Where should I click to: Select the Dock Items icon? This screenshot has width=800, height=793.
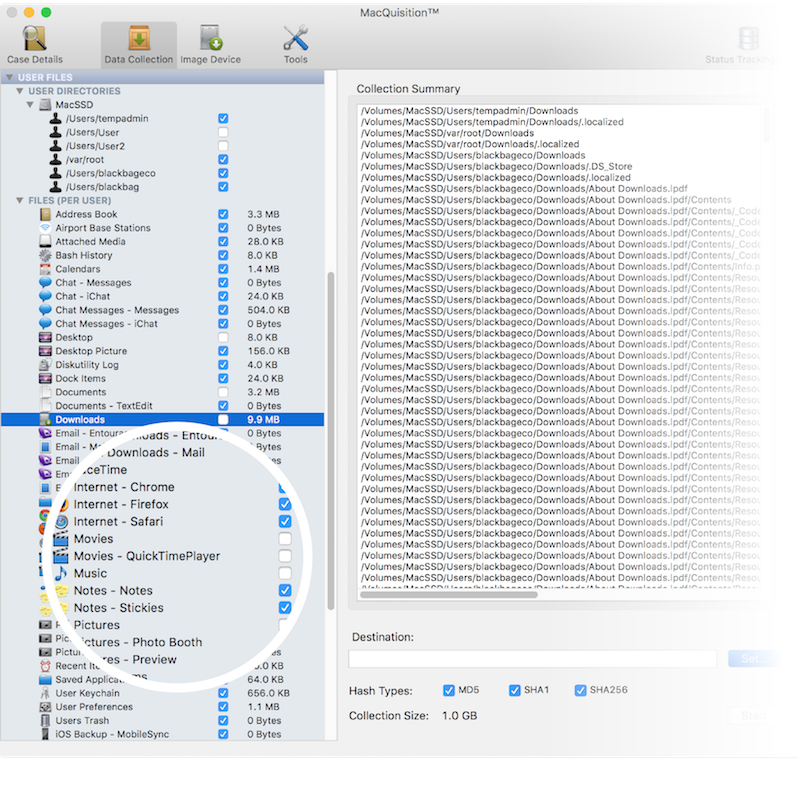[45, 379]
